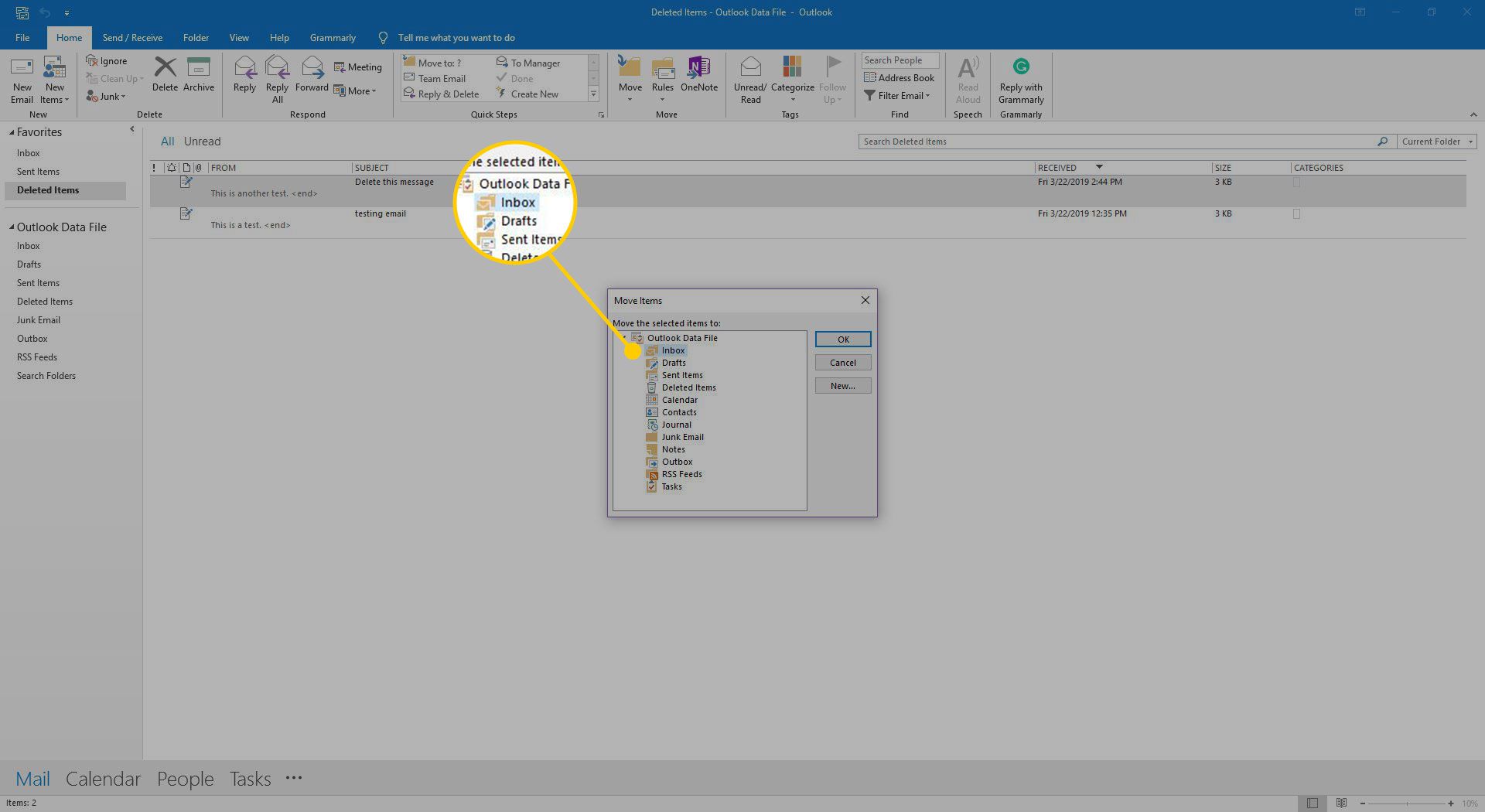Click the Undo arrow in title bar
Viewport: 1485px width, 812px height.
coord(45,12)
